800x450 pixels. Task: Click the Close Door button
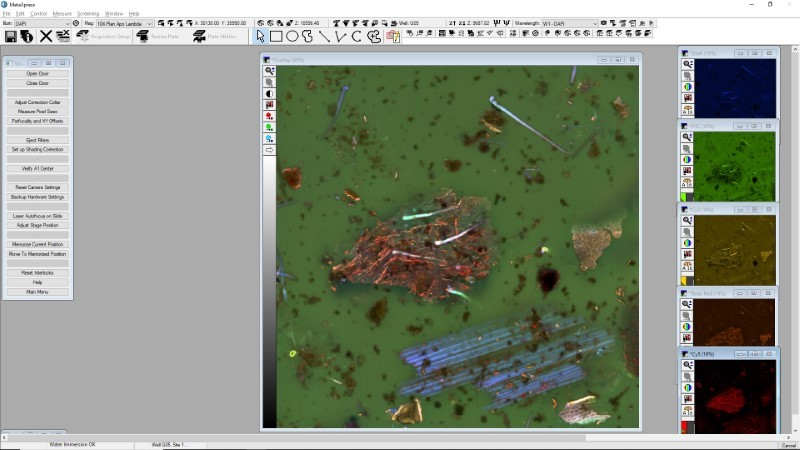coord(37,83)
